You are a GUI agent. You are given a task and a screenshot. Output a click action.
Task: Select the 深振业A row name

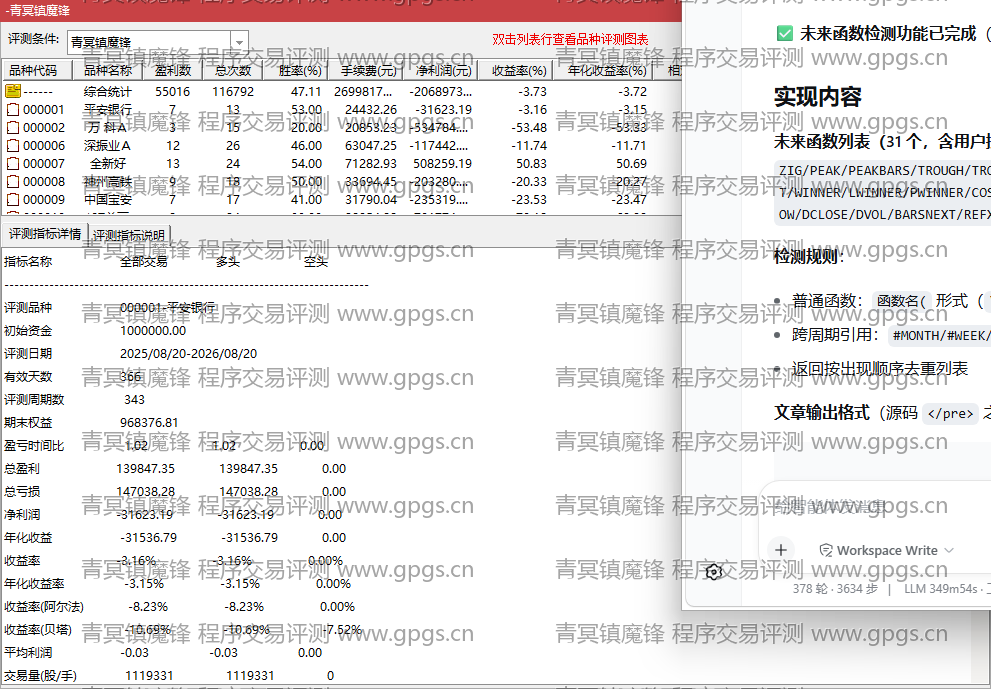pyautogui.click(x=107, y=145)
